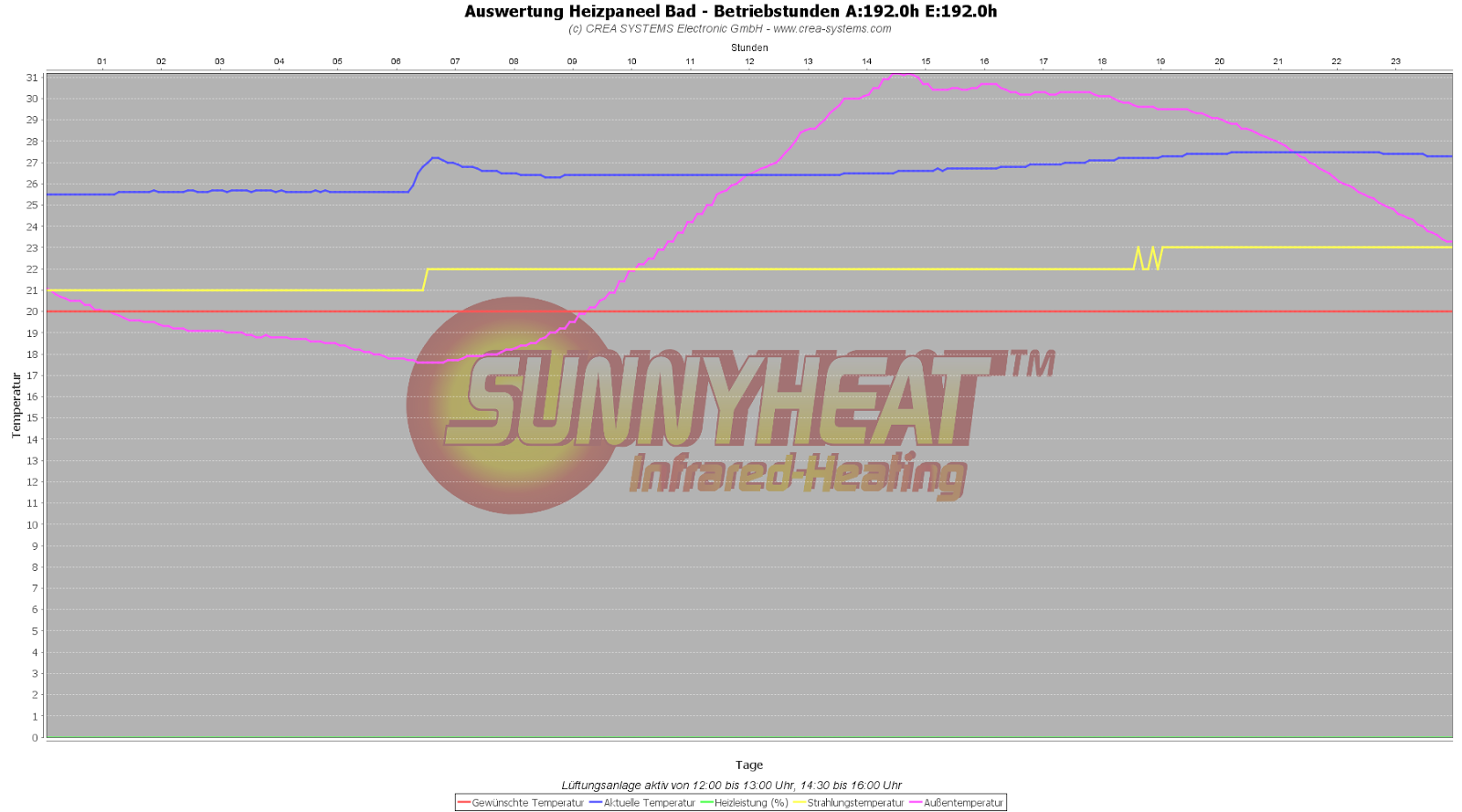
Task: Click hour tick '12' on top axis
Action: [749, 61]
